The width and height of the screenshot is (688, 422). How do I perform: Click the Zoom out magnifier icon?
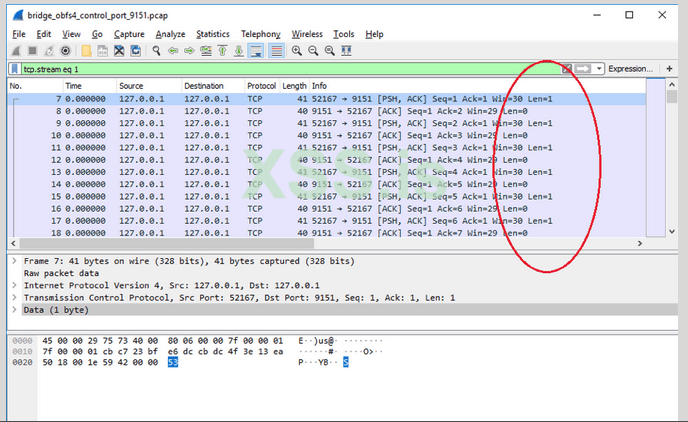[x=313, y=51]
